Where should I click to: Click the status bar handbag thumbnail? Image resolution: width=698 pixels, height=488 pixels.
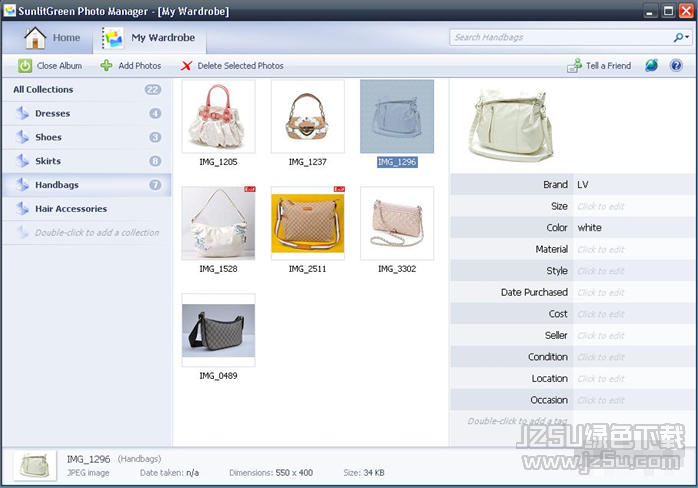click(35, 466)
